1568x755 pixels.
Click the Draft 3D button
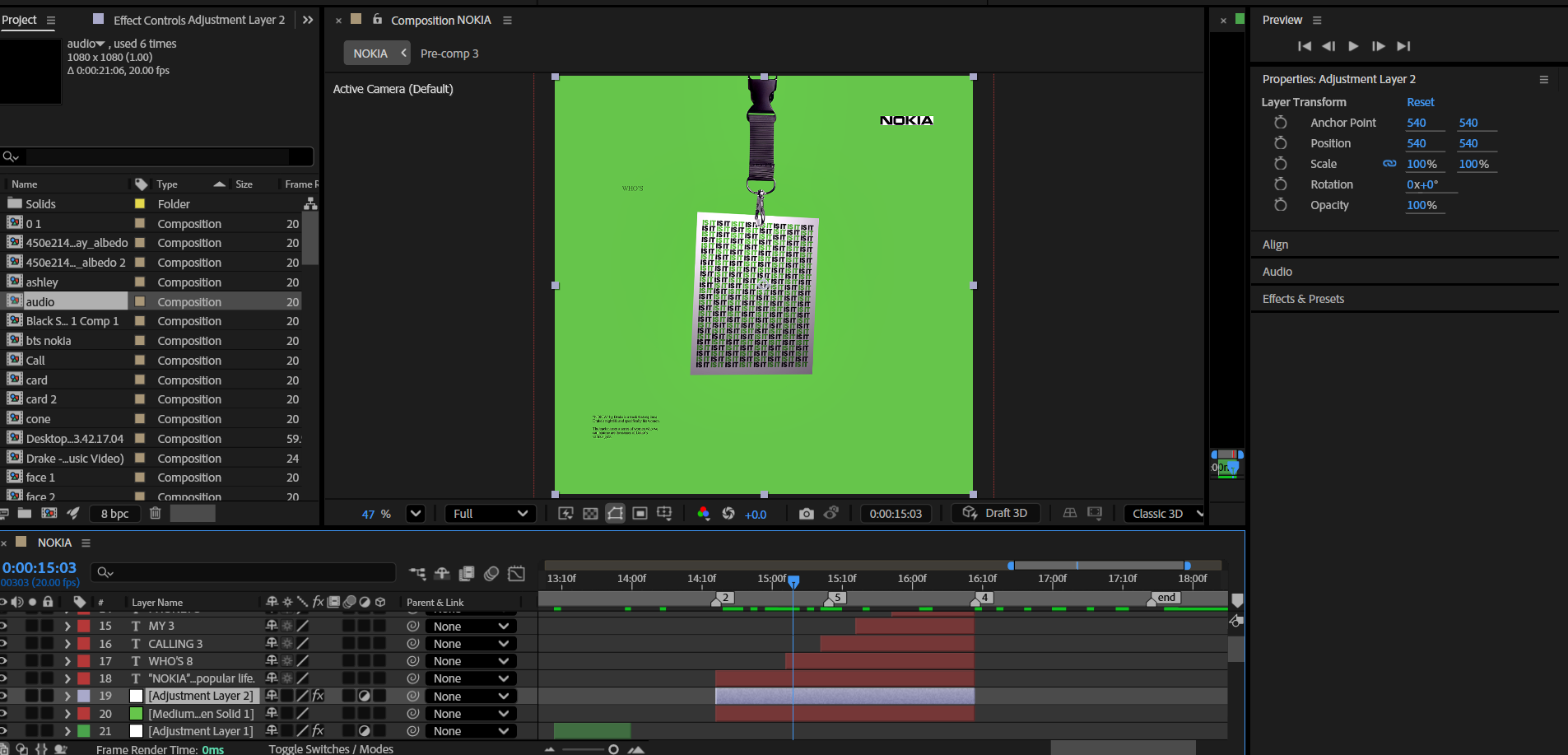(x=995, y=513)
